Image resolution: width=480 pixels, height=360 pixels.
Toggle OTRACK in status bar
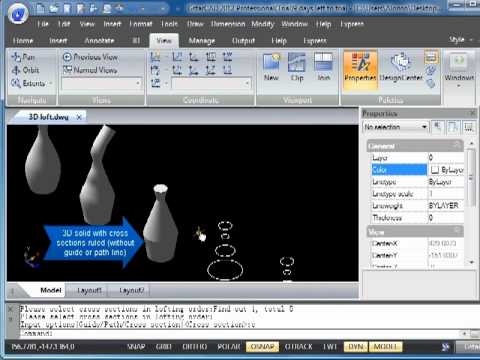tap(299, 347)
